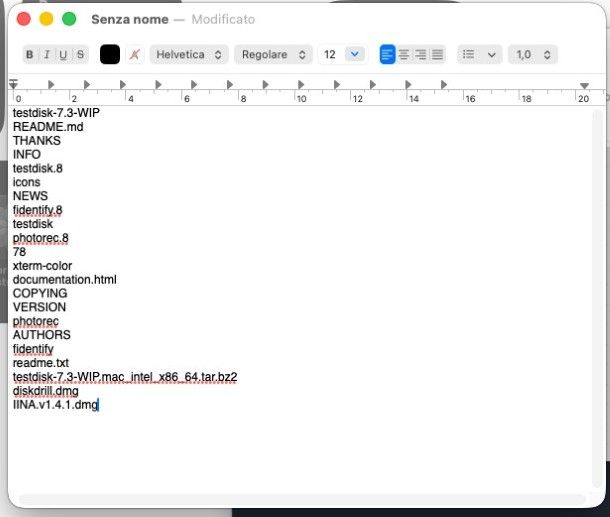Toggle bold formatting

coord(30,54)
